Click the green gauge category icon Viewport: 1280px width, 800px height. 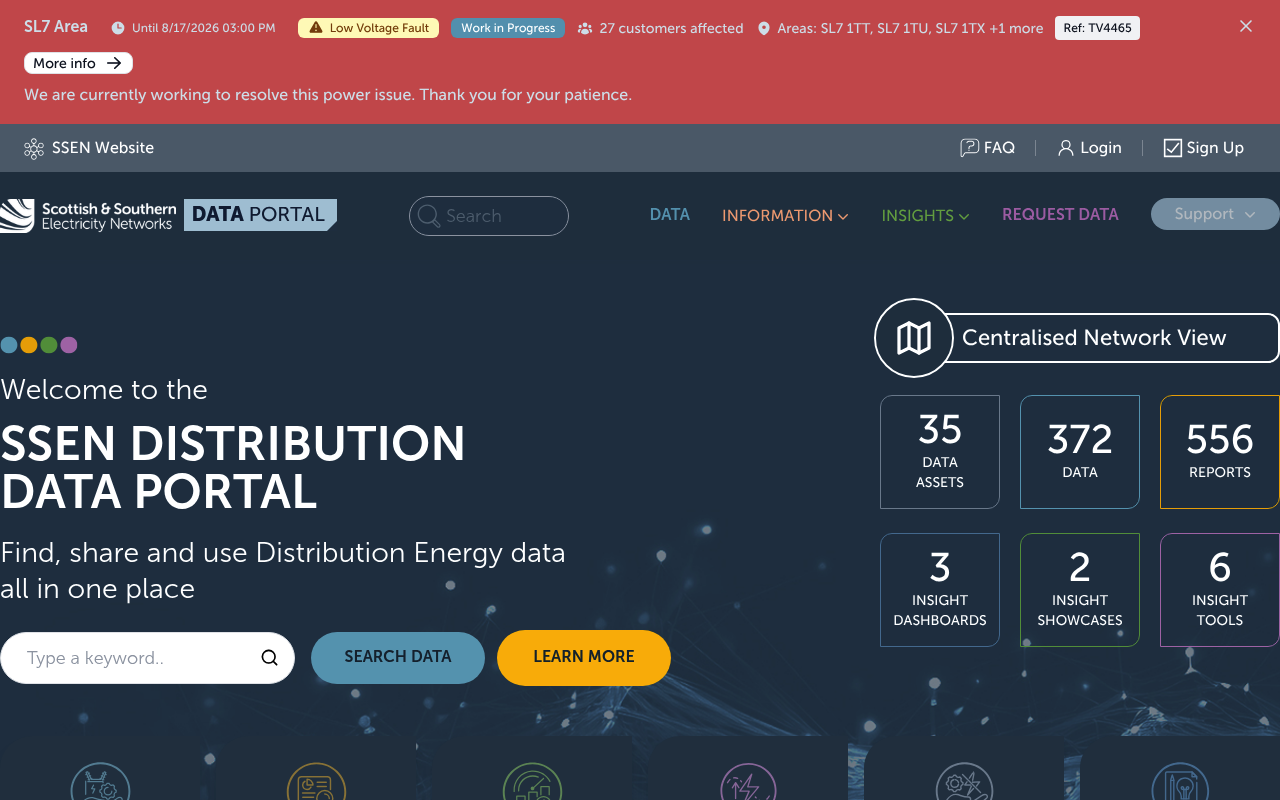click(532, 782)
